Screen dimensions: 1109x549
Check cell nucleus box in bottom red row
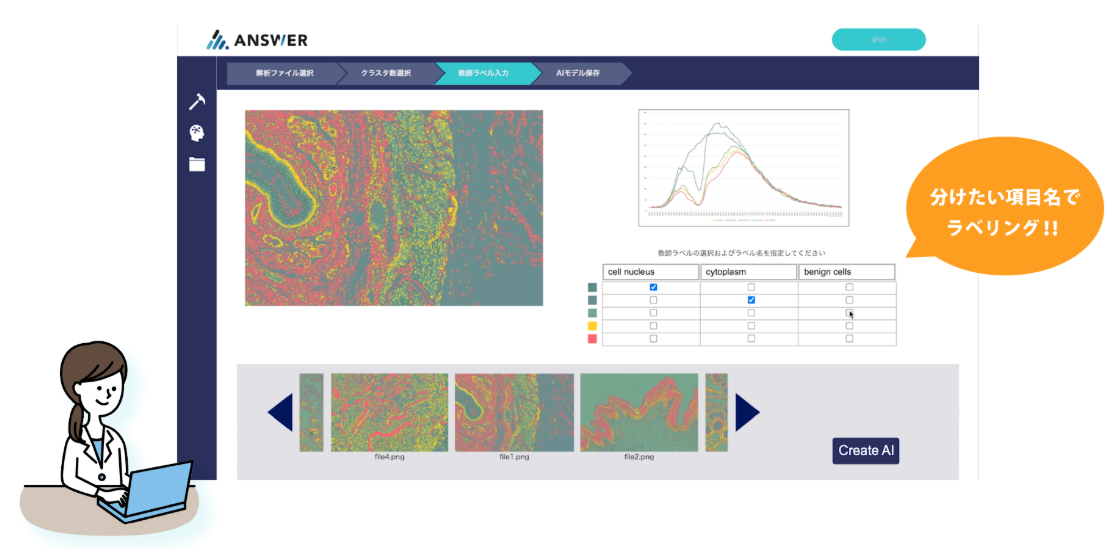pos(654,339)
